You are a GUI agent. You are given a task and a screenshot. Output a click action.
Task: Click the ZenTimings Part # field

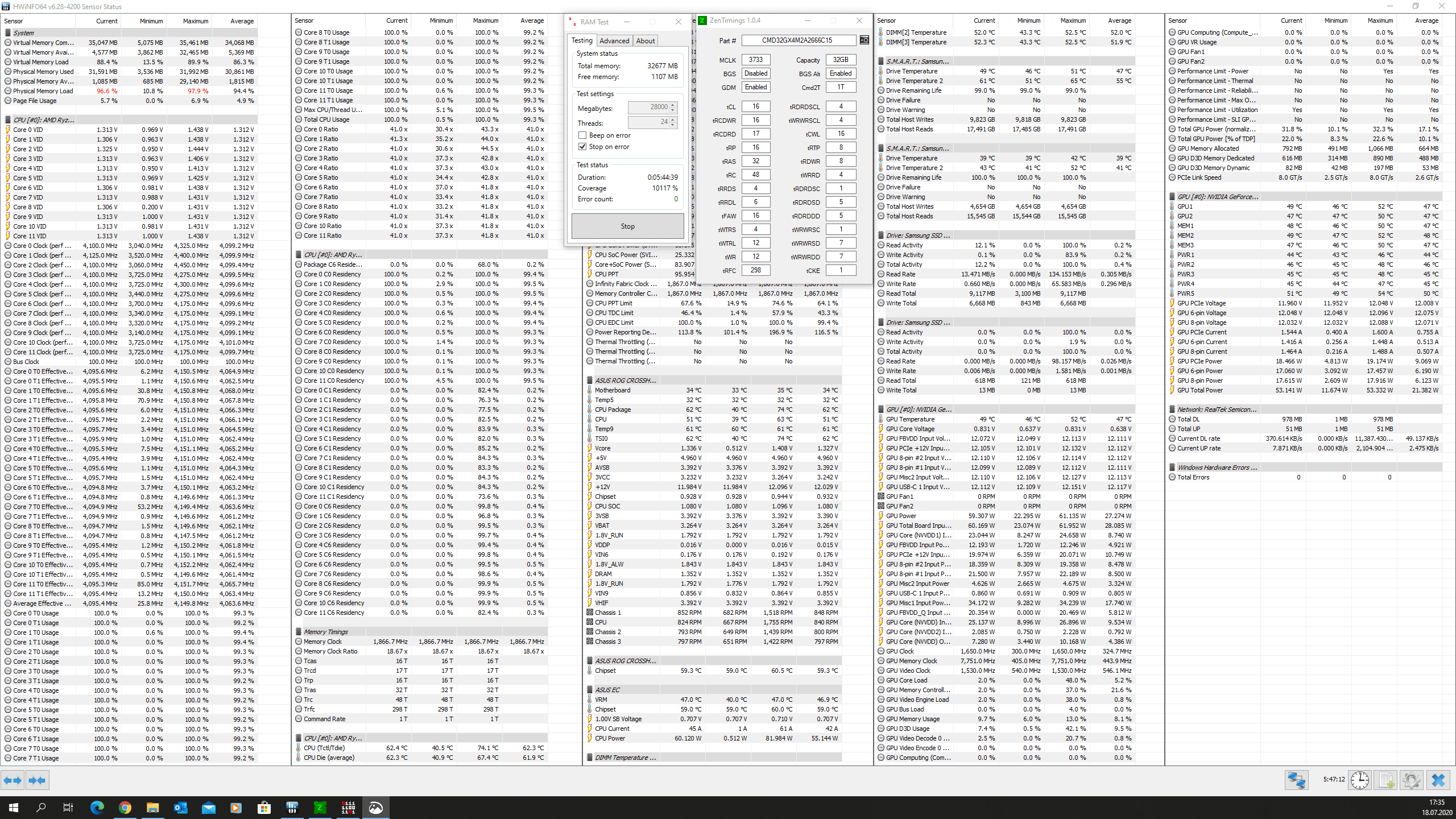click(799, 40)
